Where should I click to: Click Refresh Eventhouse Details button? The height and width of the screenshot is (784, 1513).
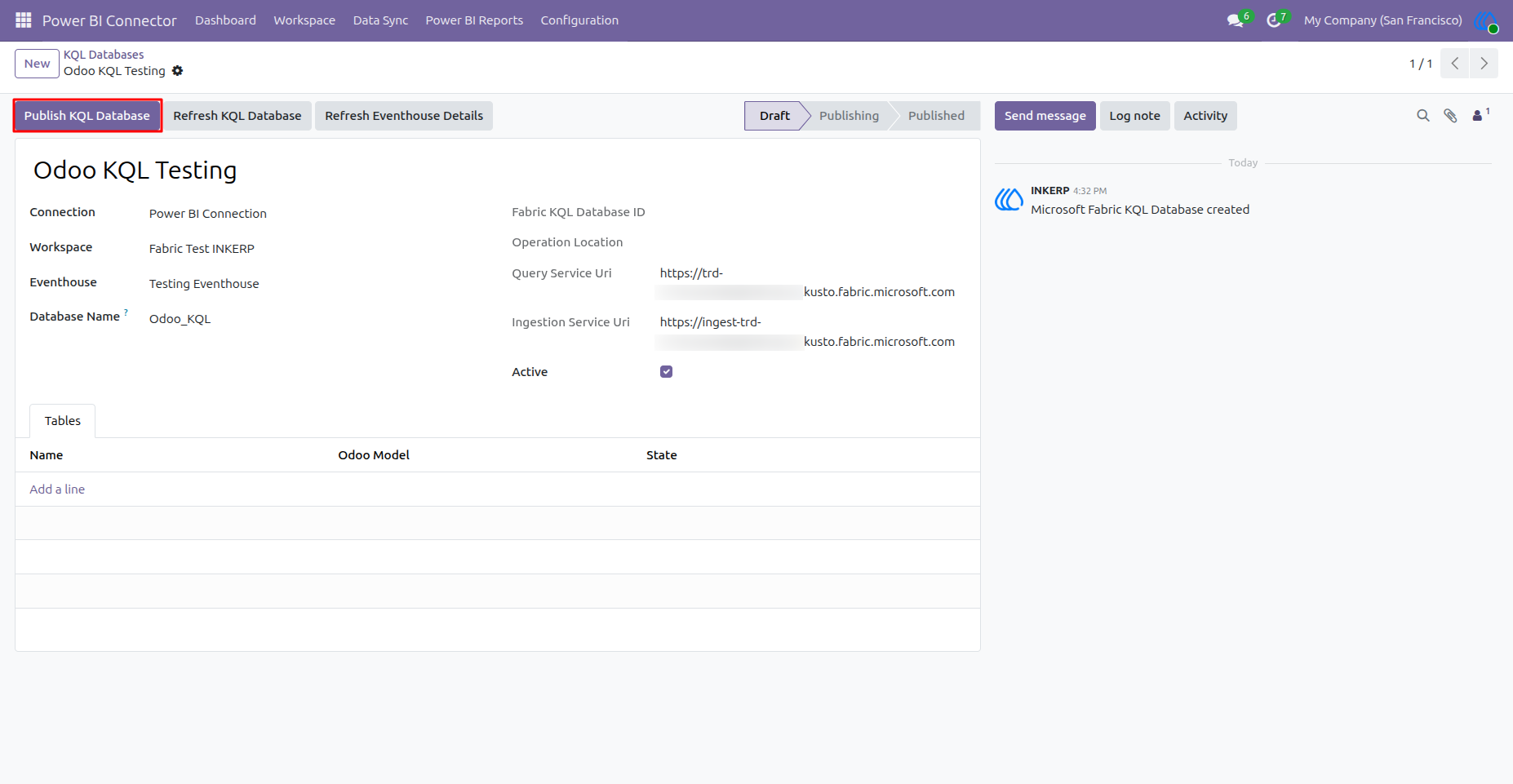click(x=404, y=116)
